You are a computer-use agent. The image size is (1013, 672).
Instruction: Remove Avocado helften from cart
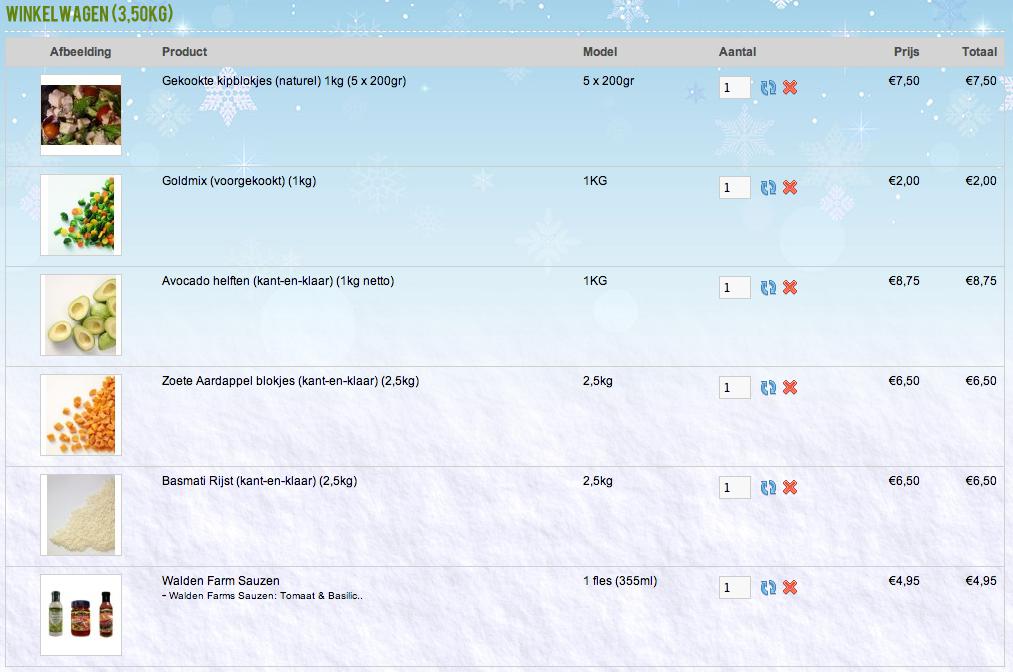(x=790, y=288)
